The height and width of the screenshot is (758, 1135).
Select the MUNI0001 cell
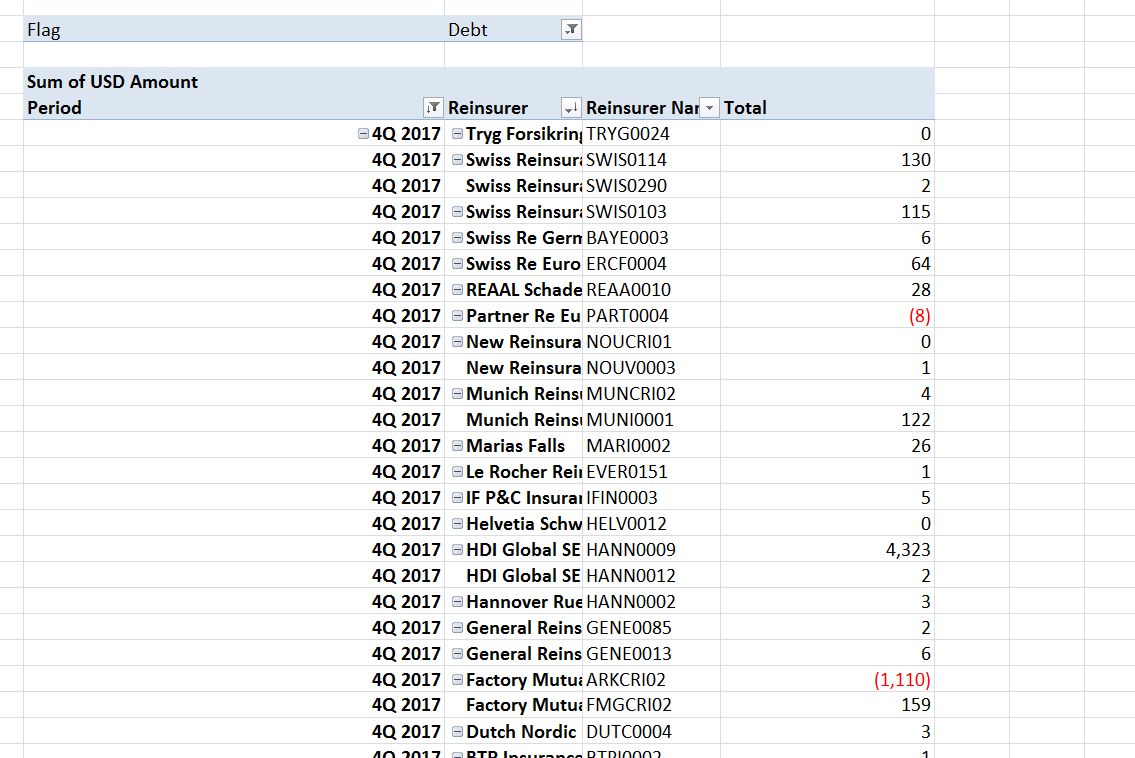[651, 420]
